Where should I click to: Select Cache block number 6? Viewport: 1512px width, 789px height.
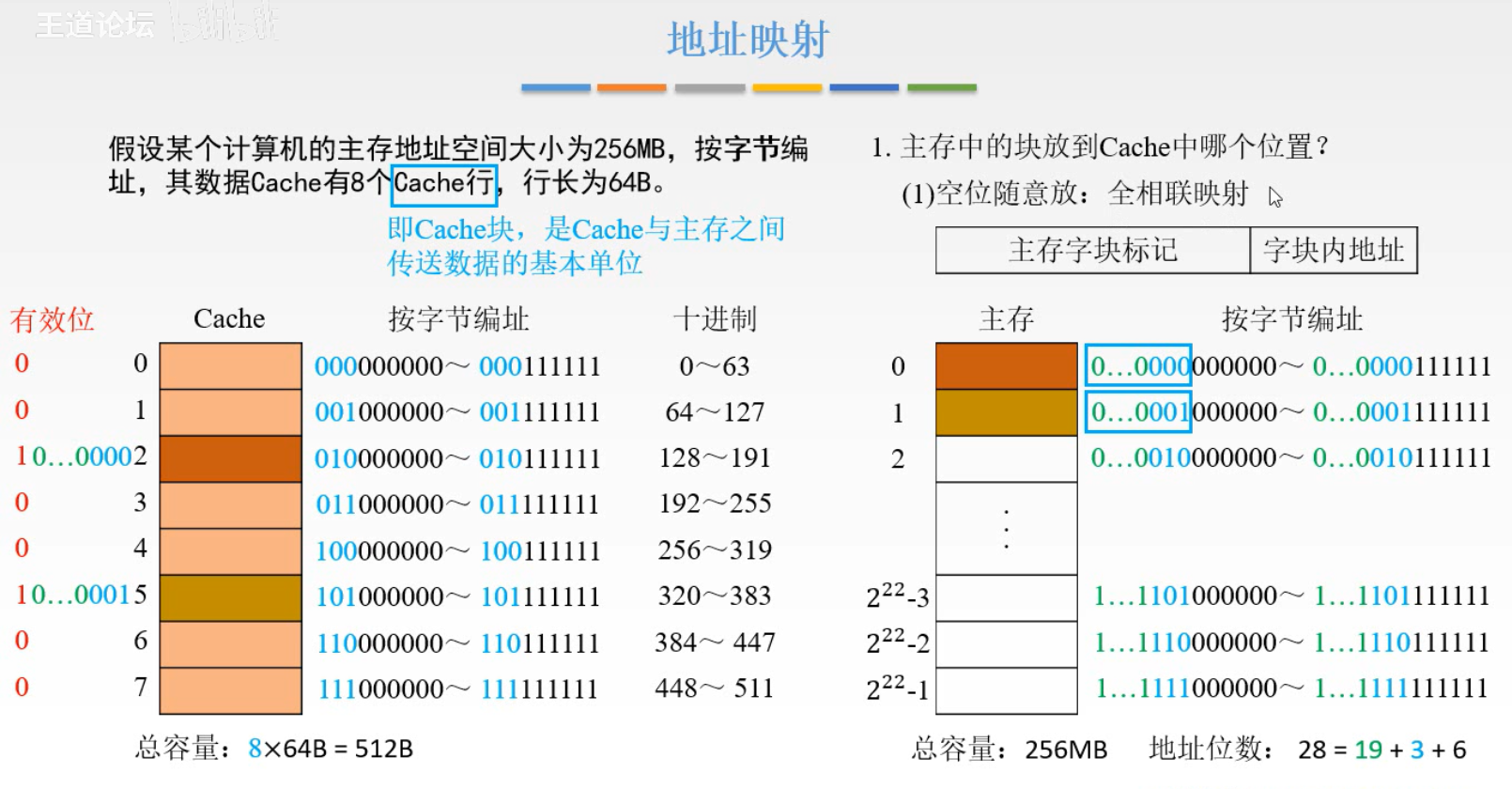(x=231, y=643)
